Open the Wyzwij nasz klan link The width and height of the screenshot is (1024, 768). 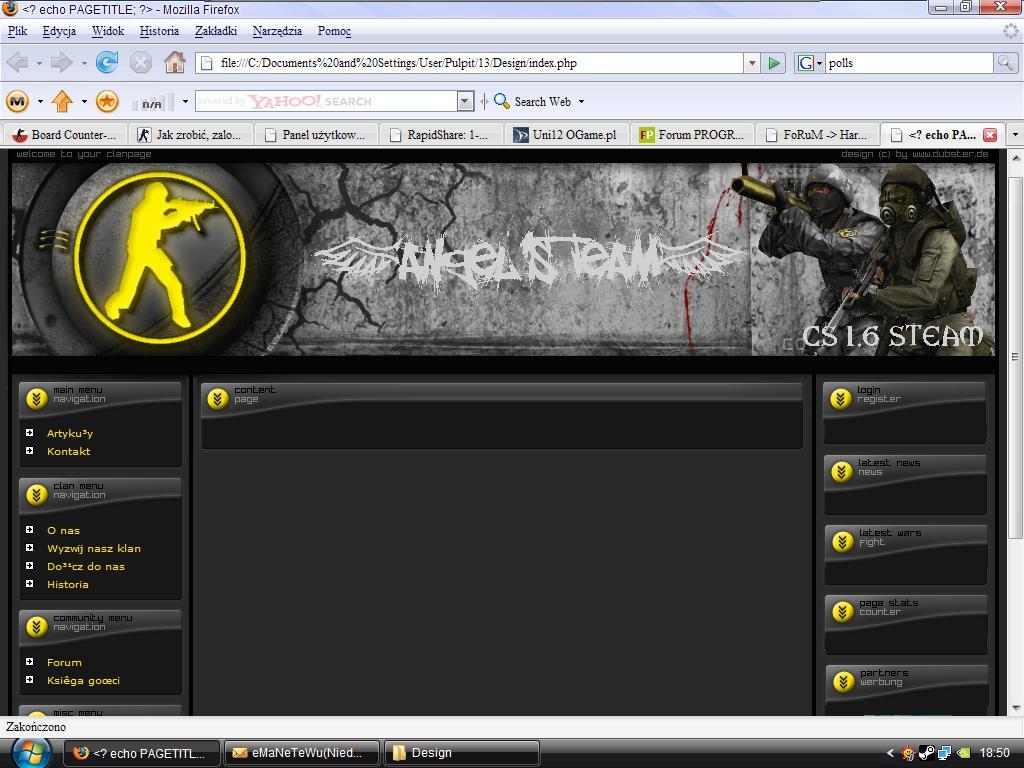[x=94, y=549]
